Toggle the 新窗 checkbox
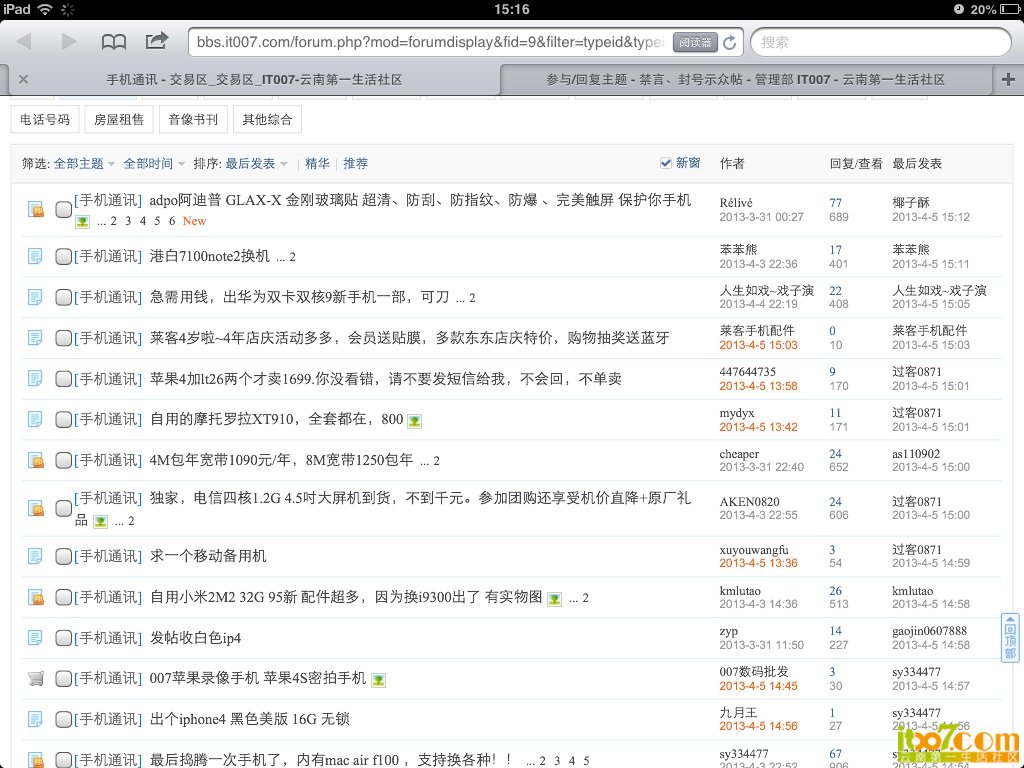The height and width of the screenshot is (768, 1024). point(665,163)
